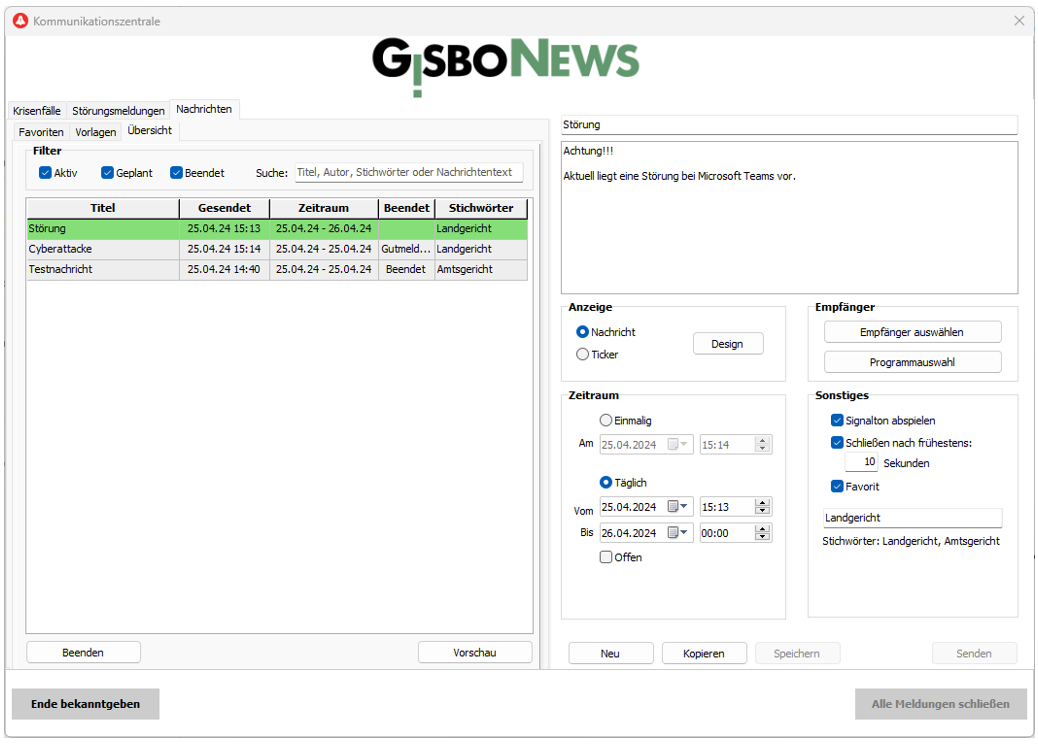Viewport: 1038px width, 744px height.
Task: Click the Vorschau button
Action: [475, 652]
